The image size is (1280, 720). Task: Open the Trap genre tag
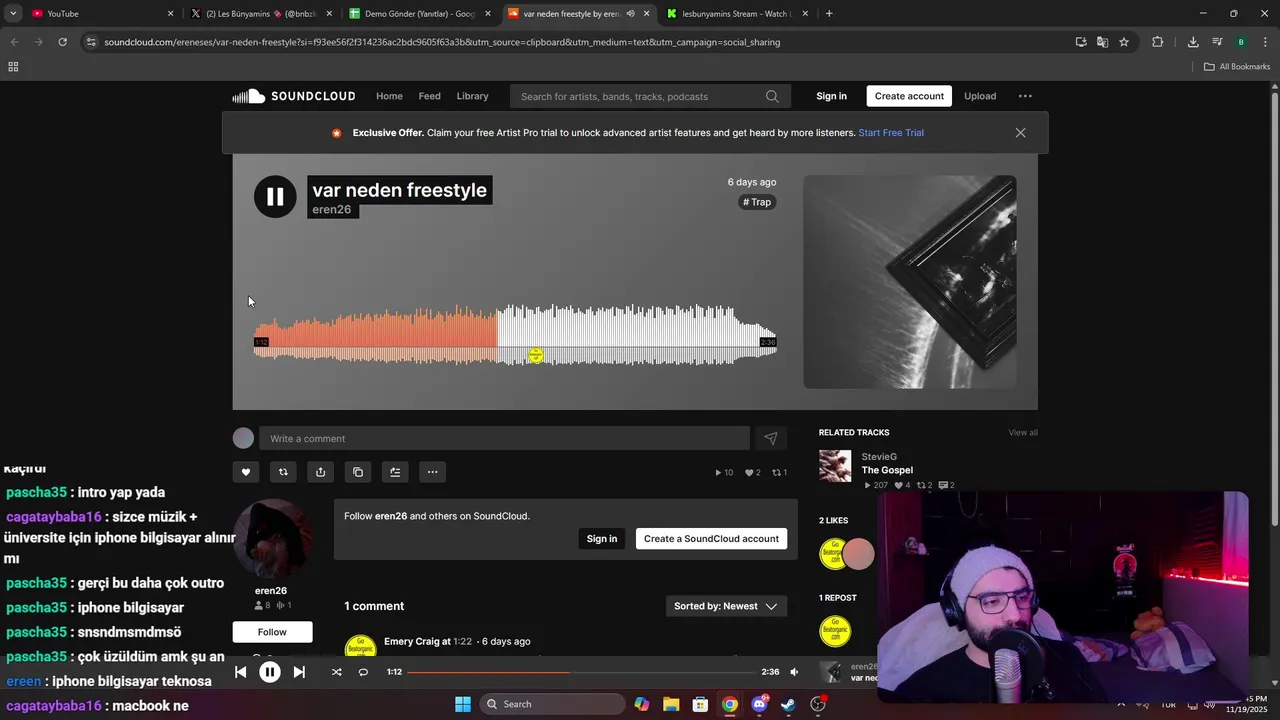pos(757,202)
